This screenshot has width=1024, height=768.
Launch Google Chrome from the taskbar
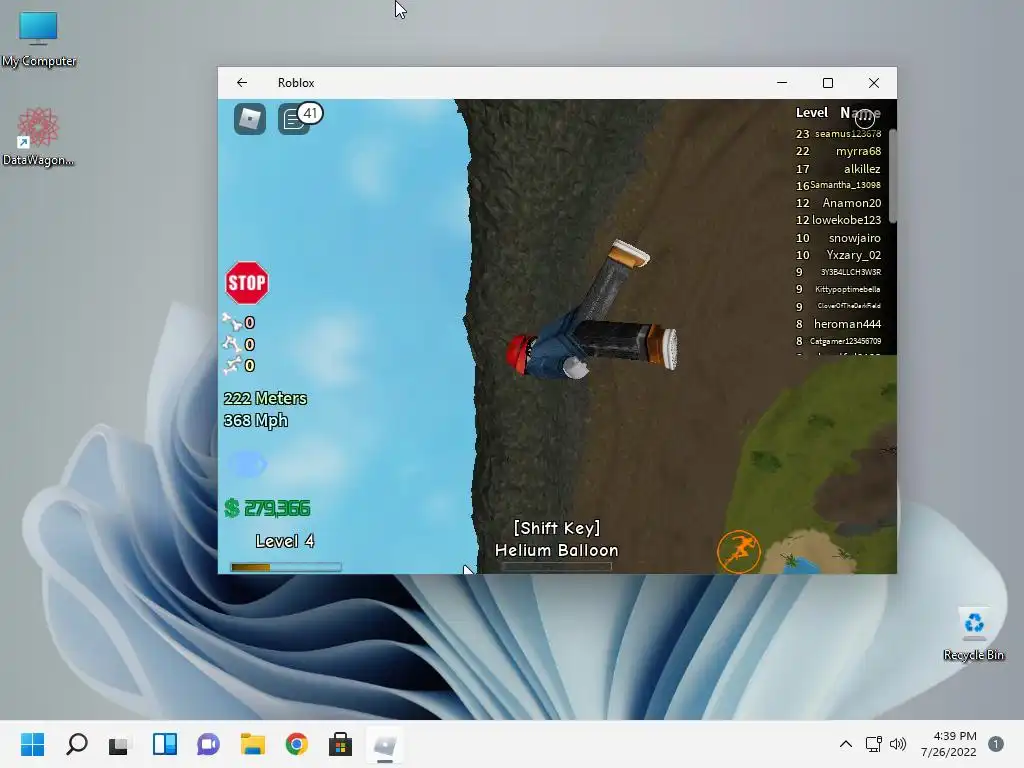(296, 744)
